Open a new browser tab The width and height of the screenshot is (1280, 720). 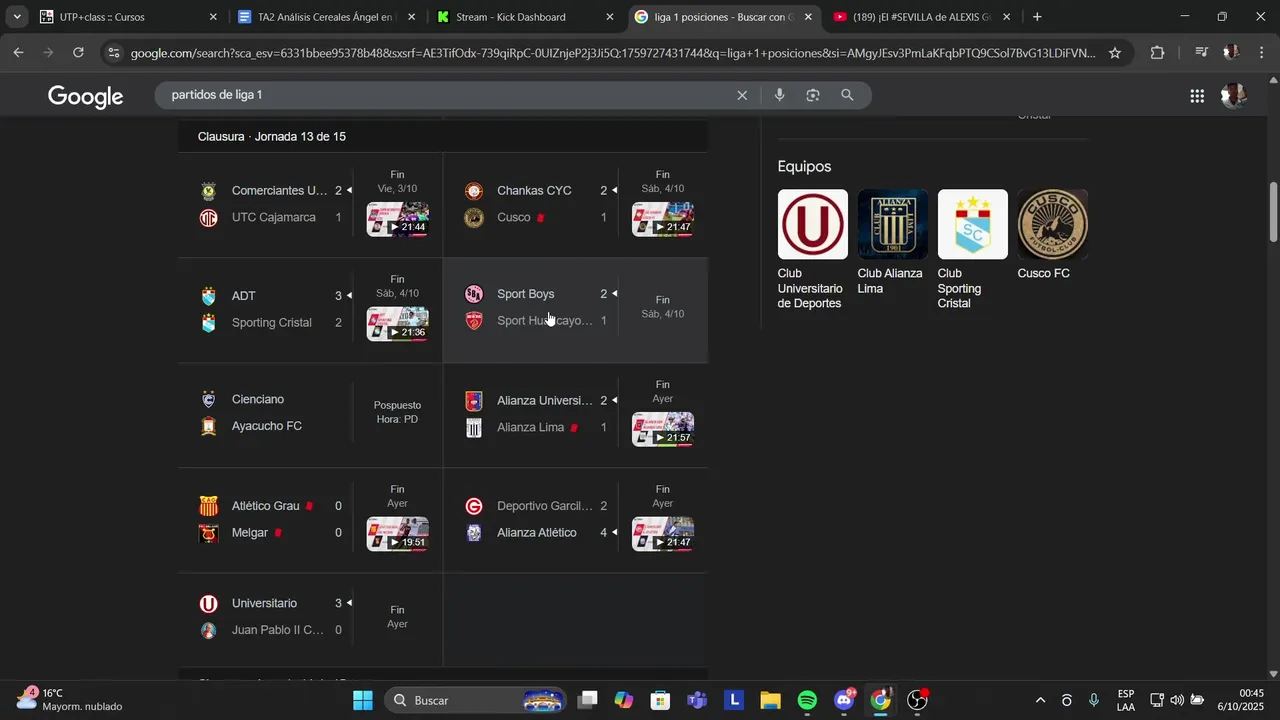tap(1037, 17)
